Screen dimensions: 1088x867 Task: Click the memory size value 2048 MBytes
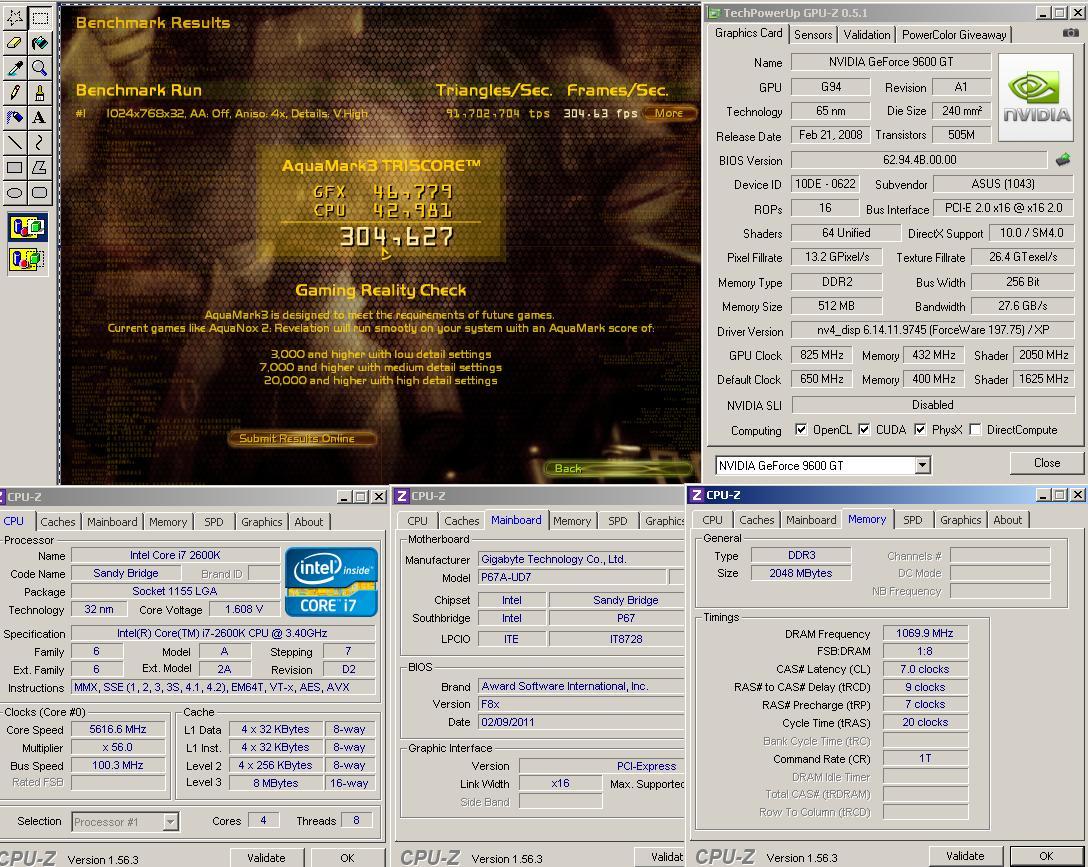801,573
